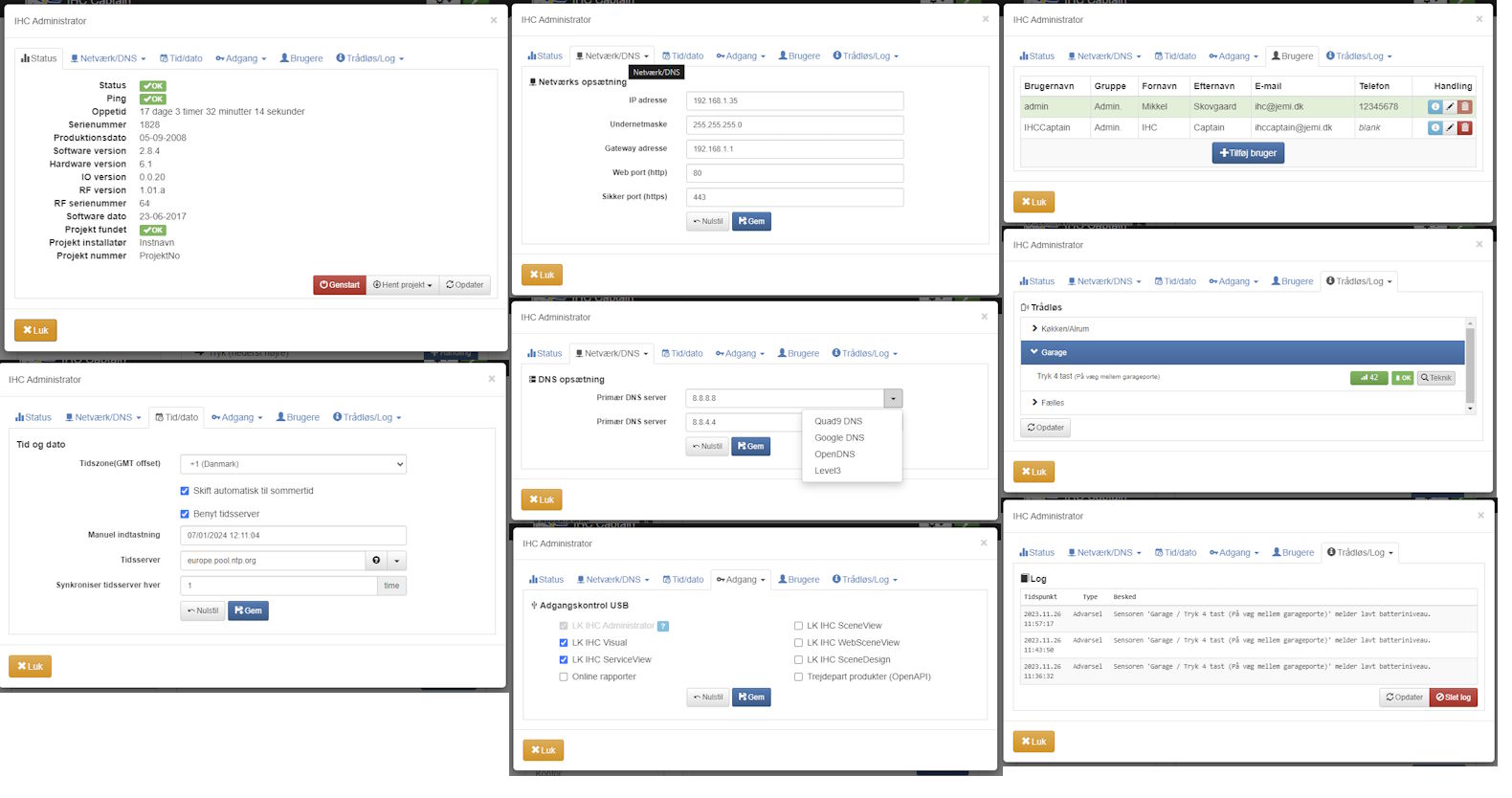Image resolution: width=1512 pixels, height=798 pixels.
Task: Click the green battery OK badge in Garage
Action: [1403, 378]
